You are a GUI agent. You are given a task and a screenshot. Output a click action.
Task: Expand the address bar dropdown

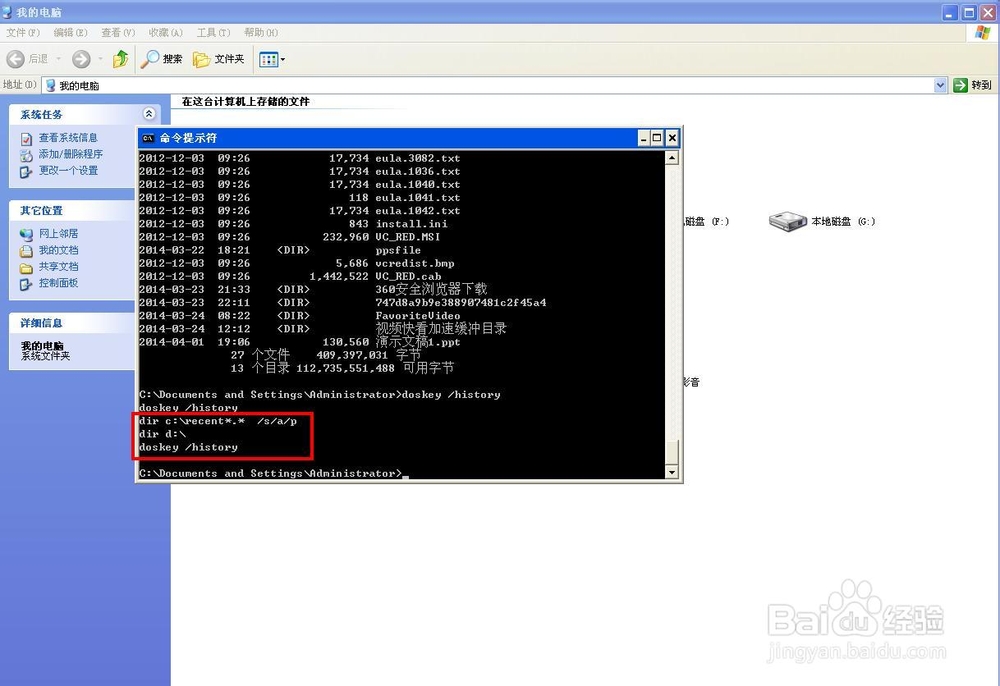point(940,85)
